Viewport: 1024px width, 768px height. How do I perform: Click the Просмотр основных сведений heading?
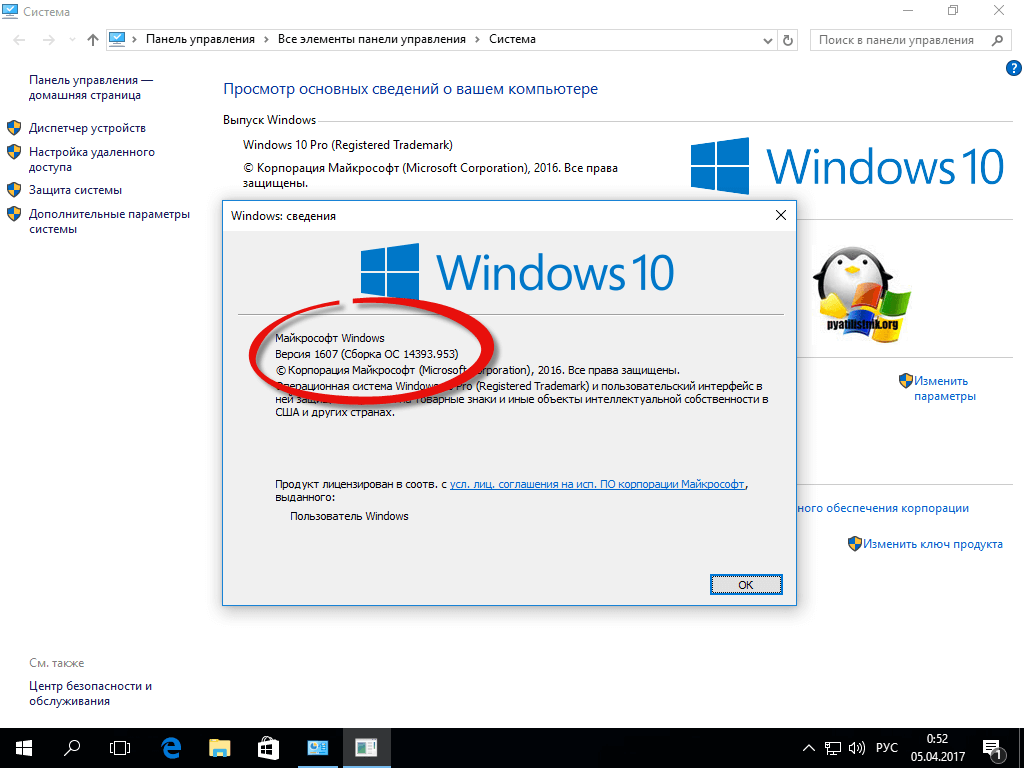point(410,89)
